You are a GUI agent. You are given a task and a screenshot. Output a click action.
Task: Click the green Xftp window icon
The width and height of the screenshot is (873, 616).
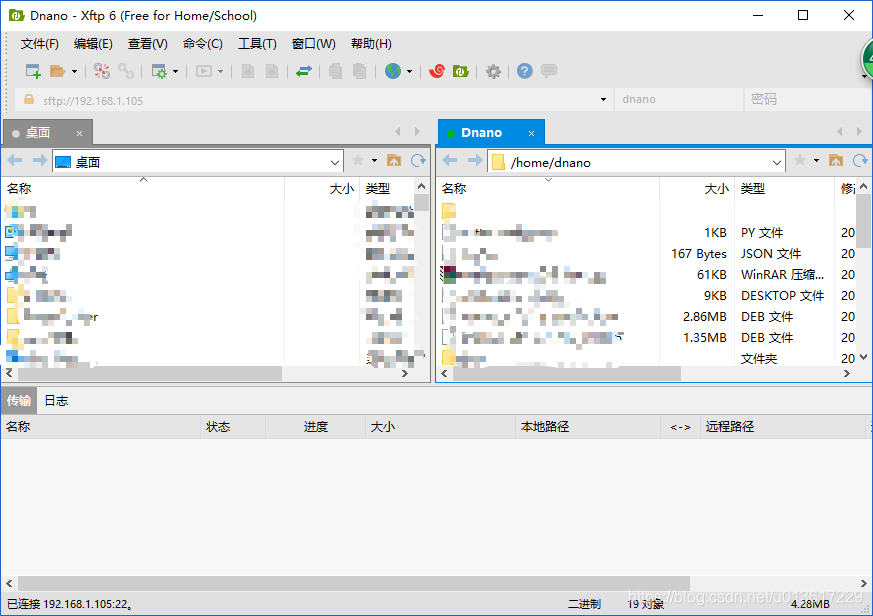pos(460,71)
